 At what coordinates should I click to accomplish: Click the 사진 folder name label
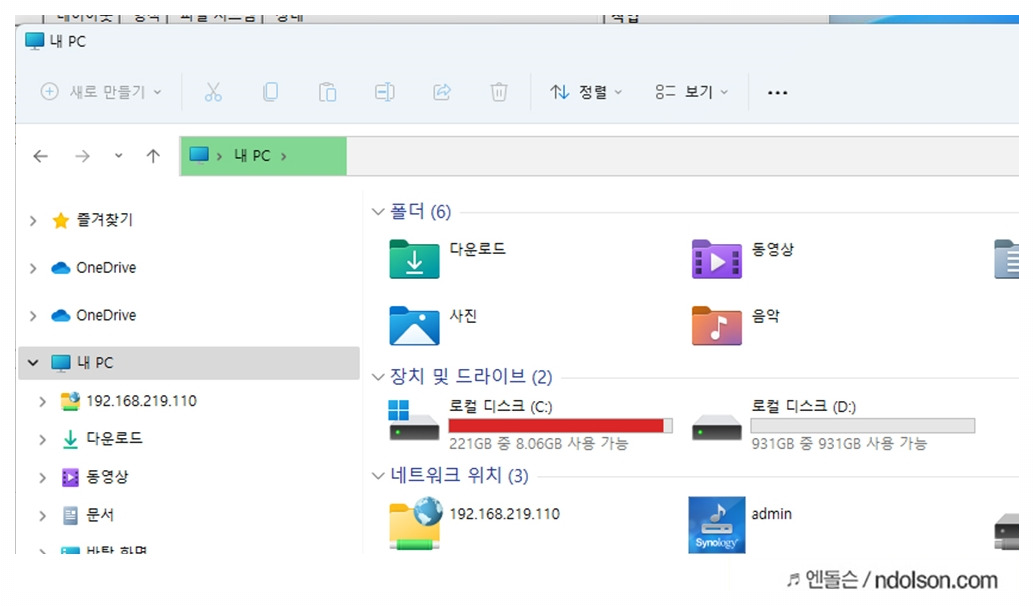tap(463, 316)
